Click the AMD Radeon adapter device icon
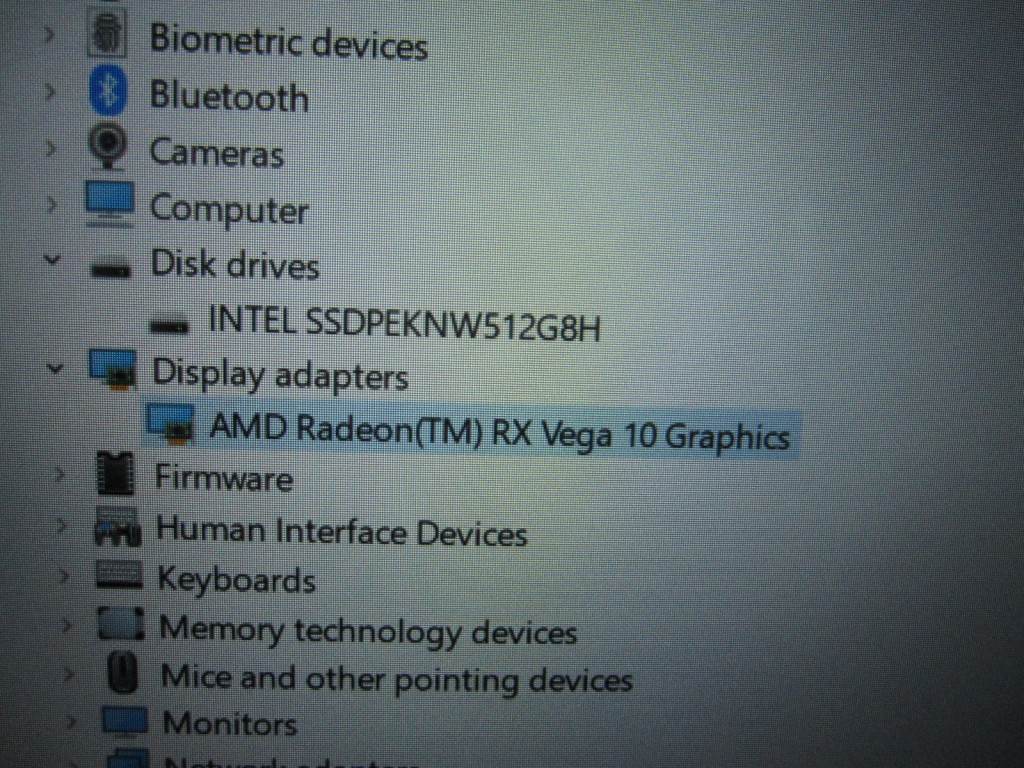The height and width of the screenshot is (768, 1024). (x=171, y=423)
